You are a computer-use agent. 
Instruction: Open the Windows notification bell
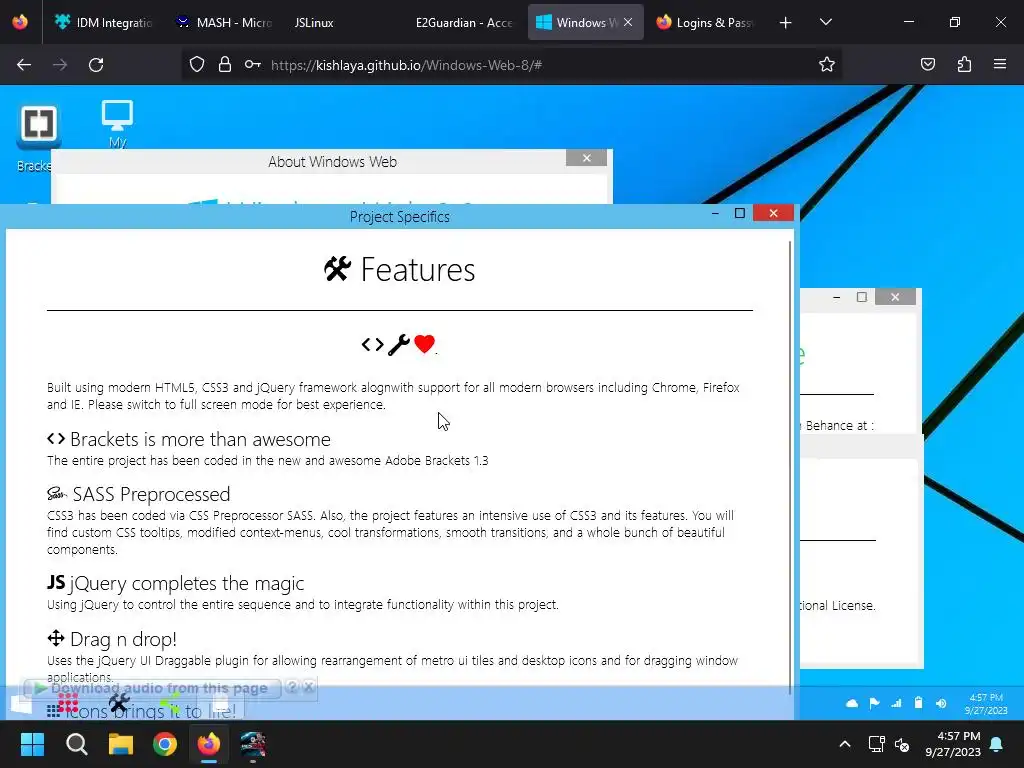point(997,744)
